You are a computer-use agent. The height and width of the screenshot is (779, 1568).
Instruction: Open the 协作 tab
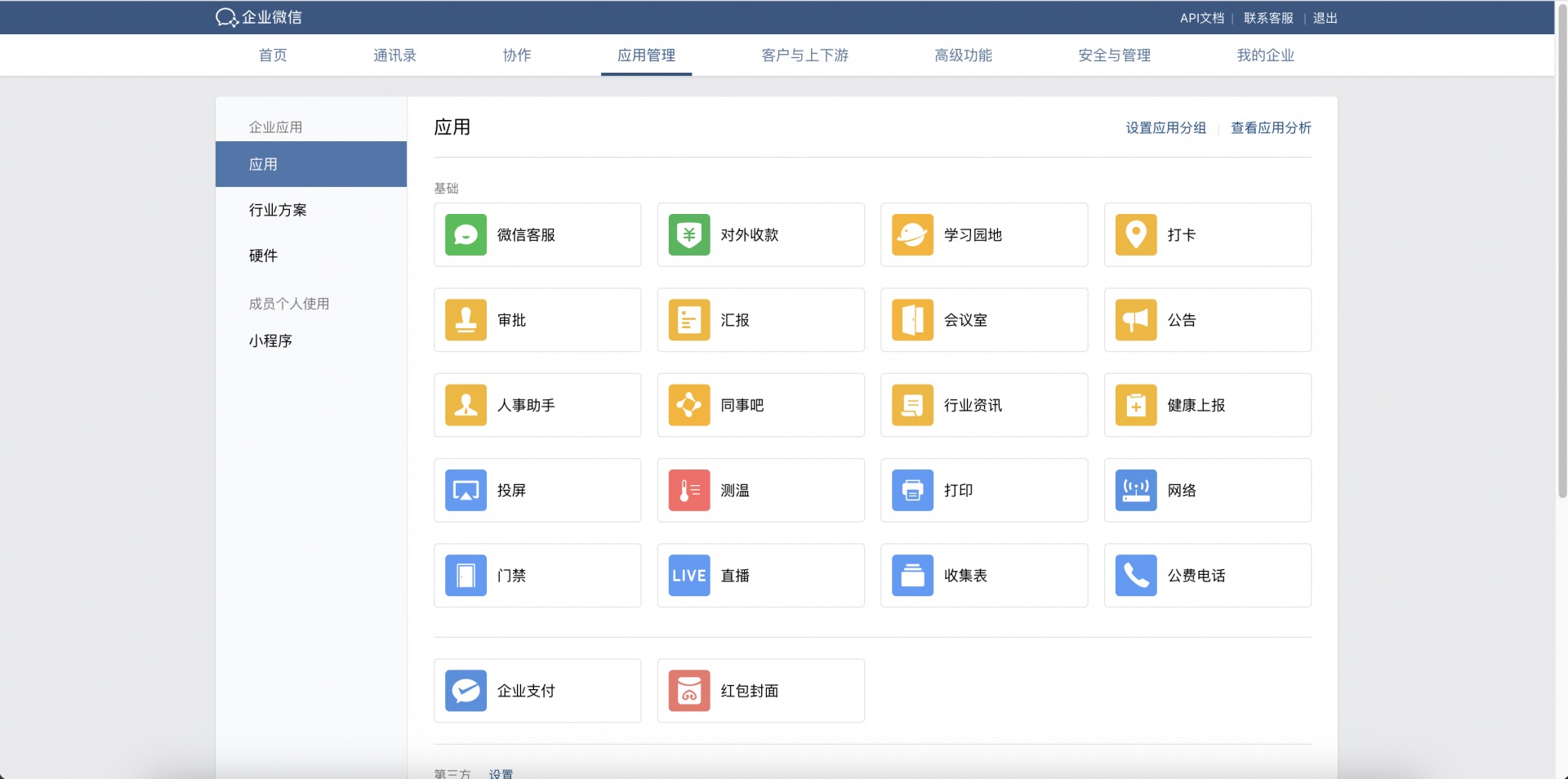517,56
